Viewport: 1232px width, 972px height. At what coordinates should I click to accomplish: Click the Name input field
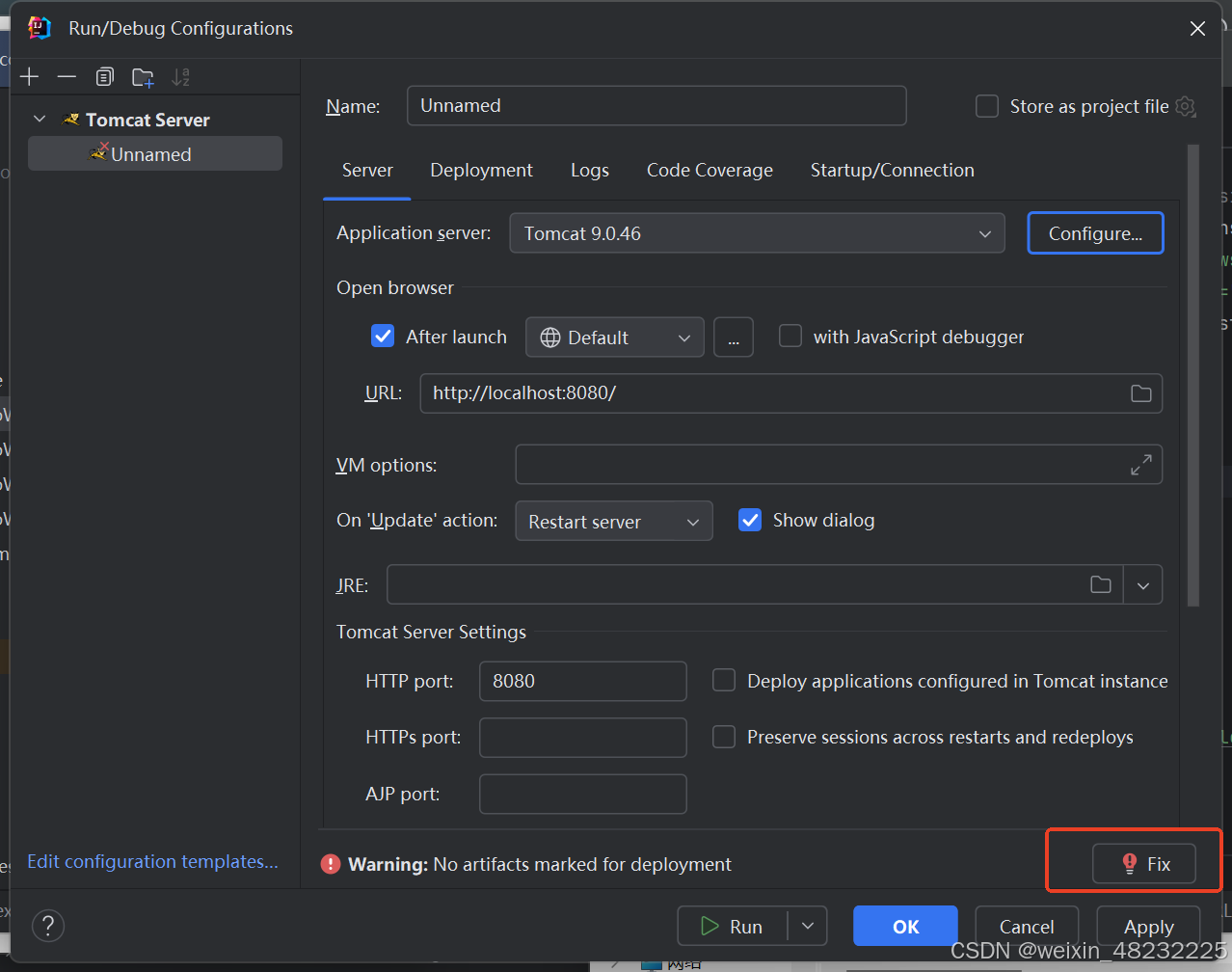click(656, 106)
